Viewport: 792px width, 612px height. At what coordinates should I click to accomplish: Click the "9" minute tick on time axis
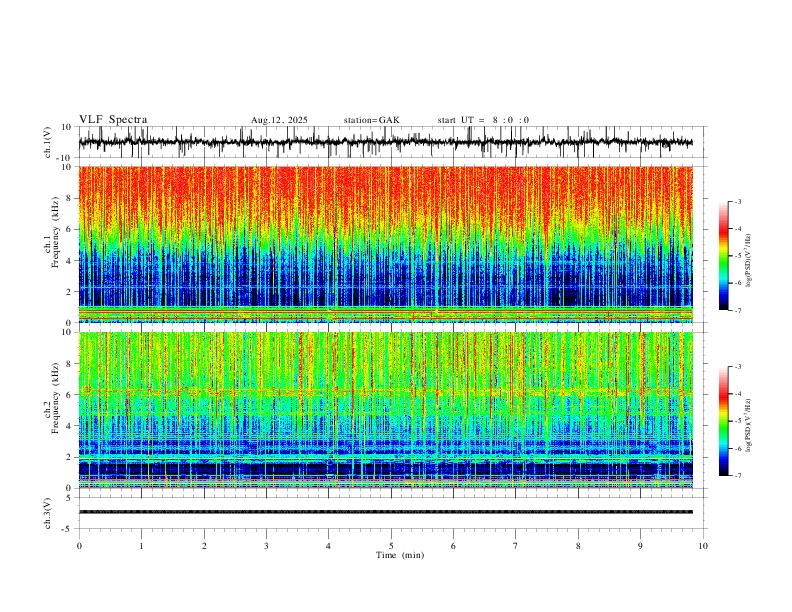pos(640,546)
